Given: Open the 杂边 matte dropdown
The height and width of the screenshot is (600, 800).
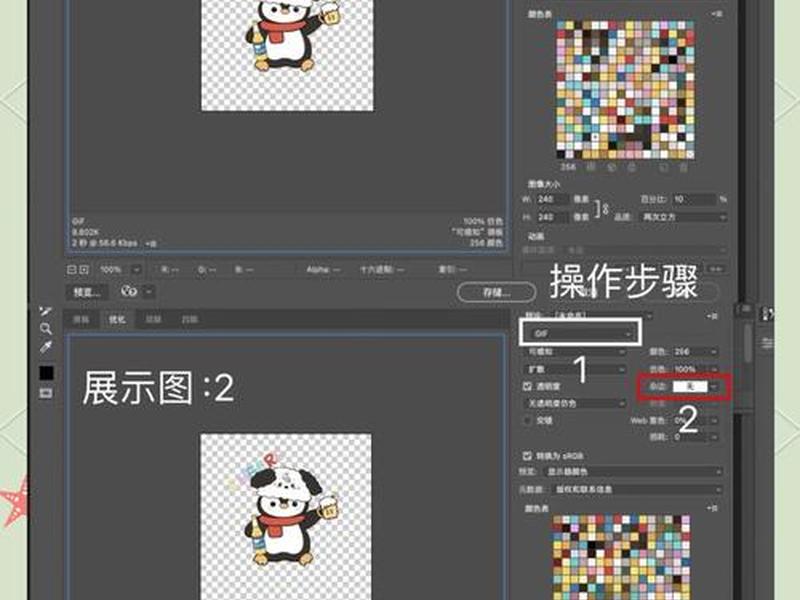Looking at the screenshot, I should 695,387.
